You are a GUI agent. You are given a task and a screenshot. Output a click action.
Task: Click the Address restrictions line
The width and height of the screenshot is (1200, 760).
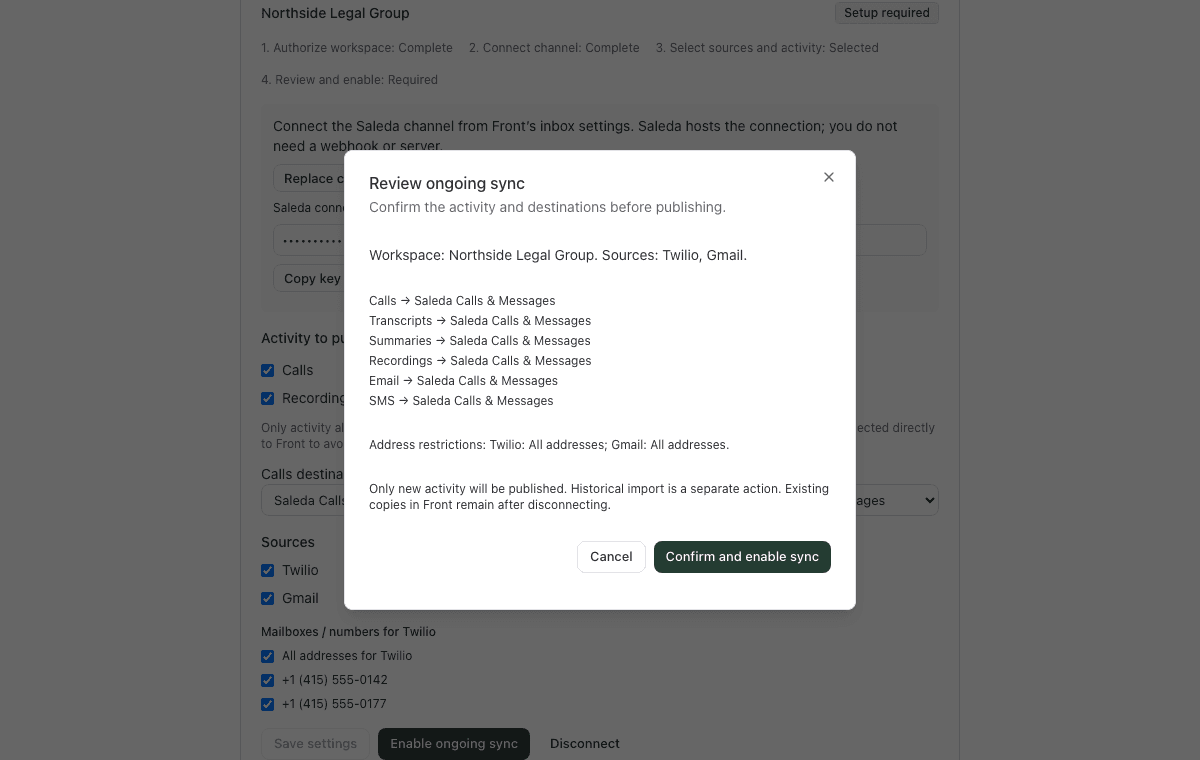(549, 445)
